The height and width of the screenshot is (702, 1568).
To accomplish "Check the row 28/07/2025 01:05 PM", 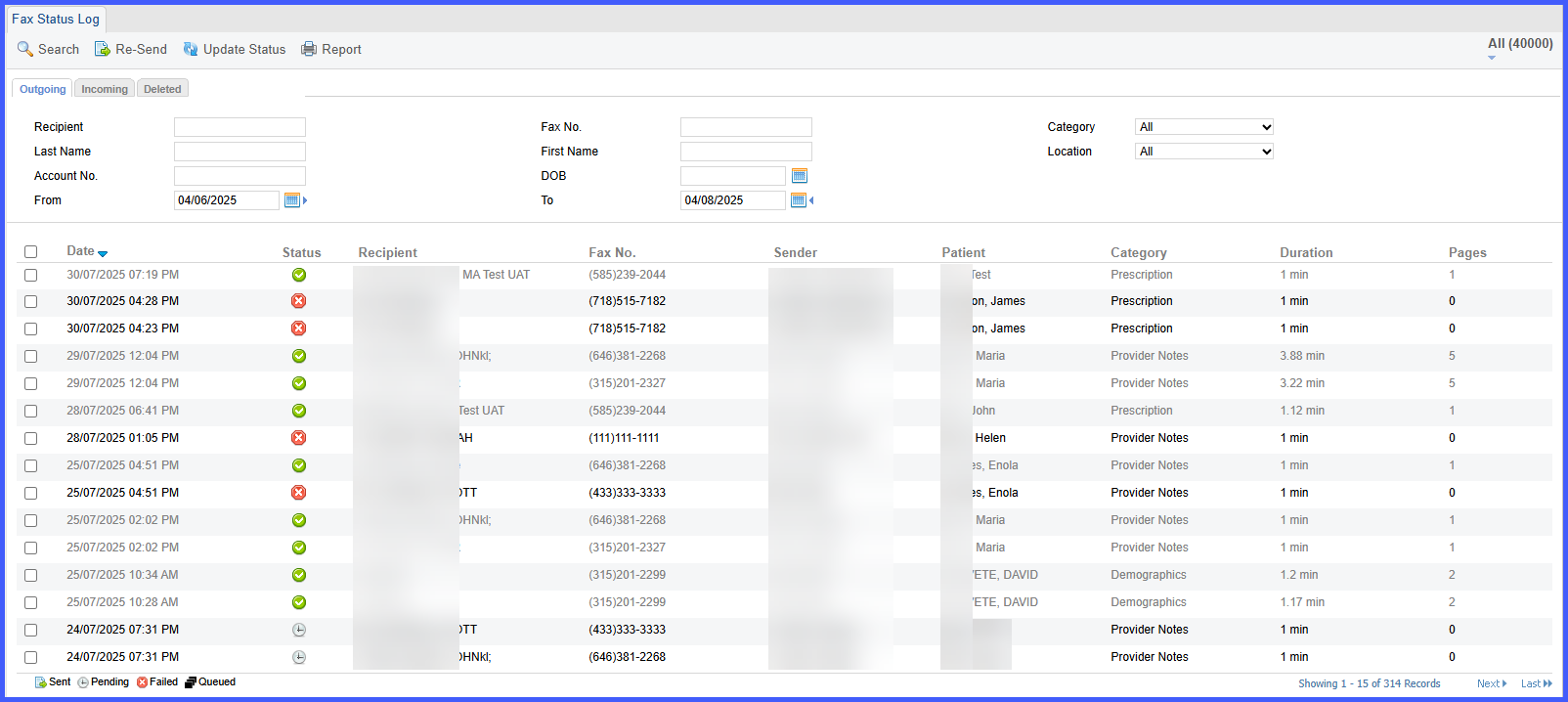I will pos(31,439).
